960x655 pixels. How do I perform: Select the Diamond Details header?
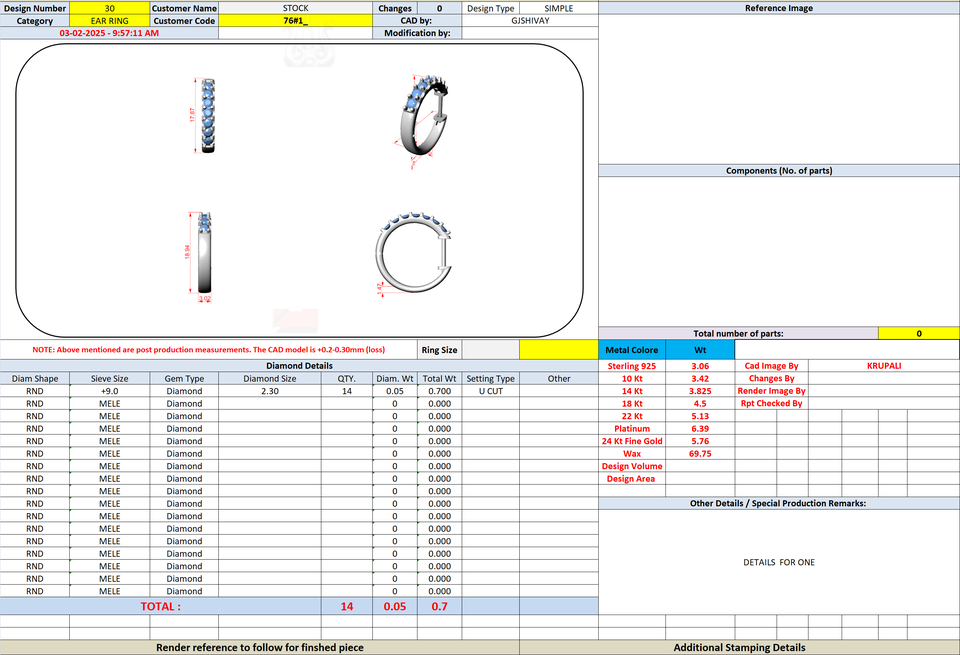click(x=299, y=365)
